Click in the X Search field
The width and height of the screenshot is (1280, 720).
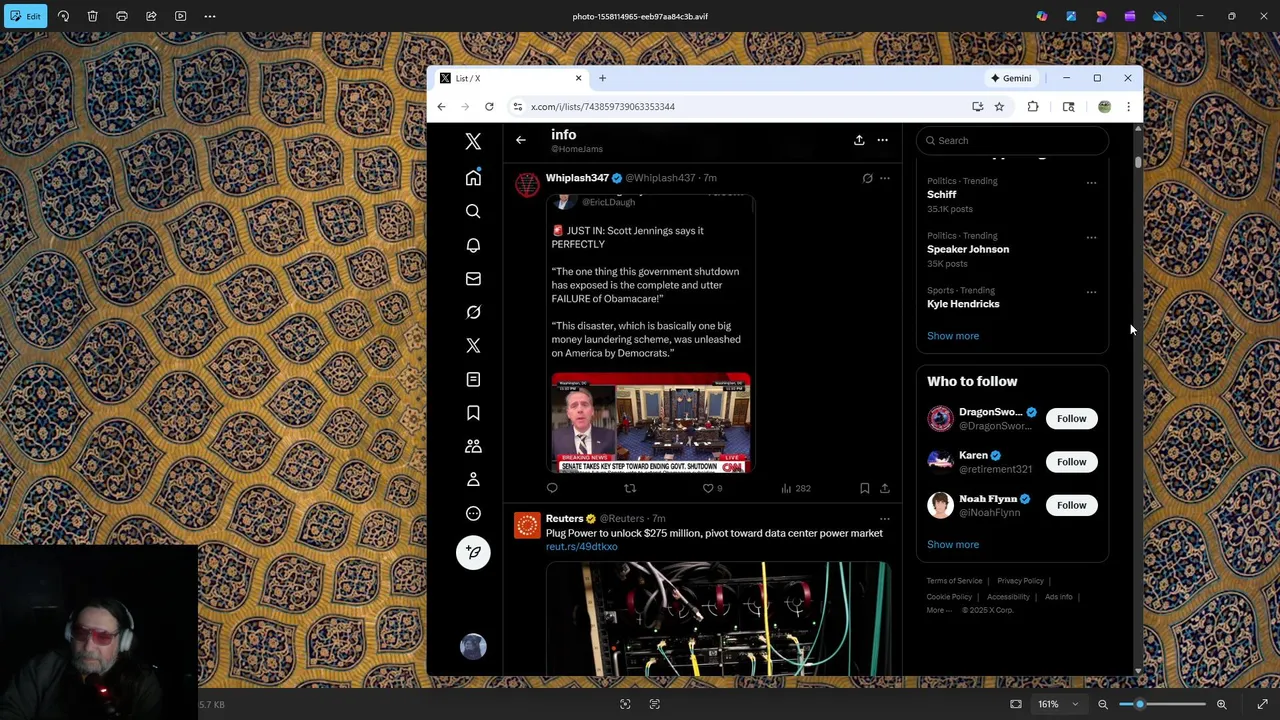1012,140
